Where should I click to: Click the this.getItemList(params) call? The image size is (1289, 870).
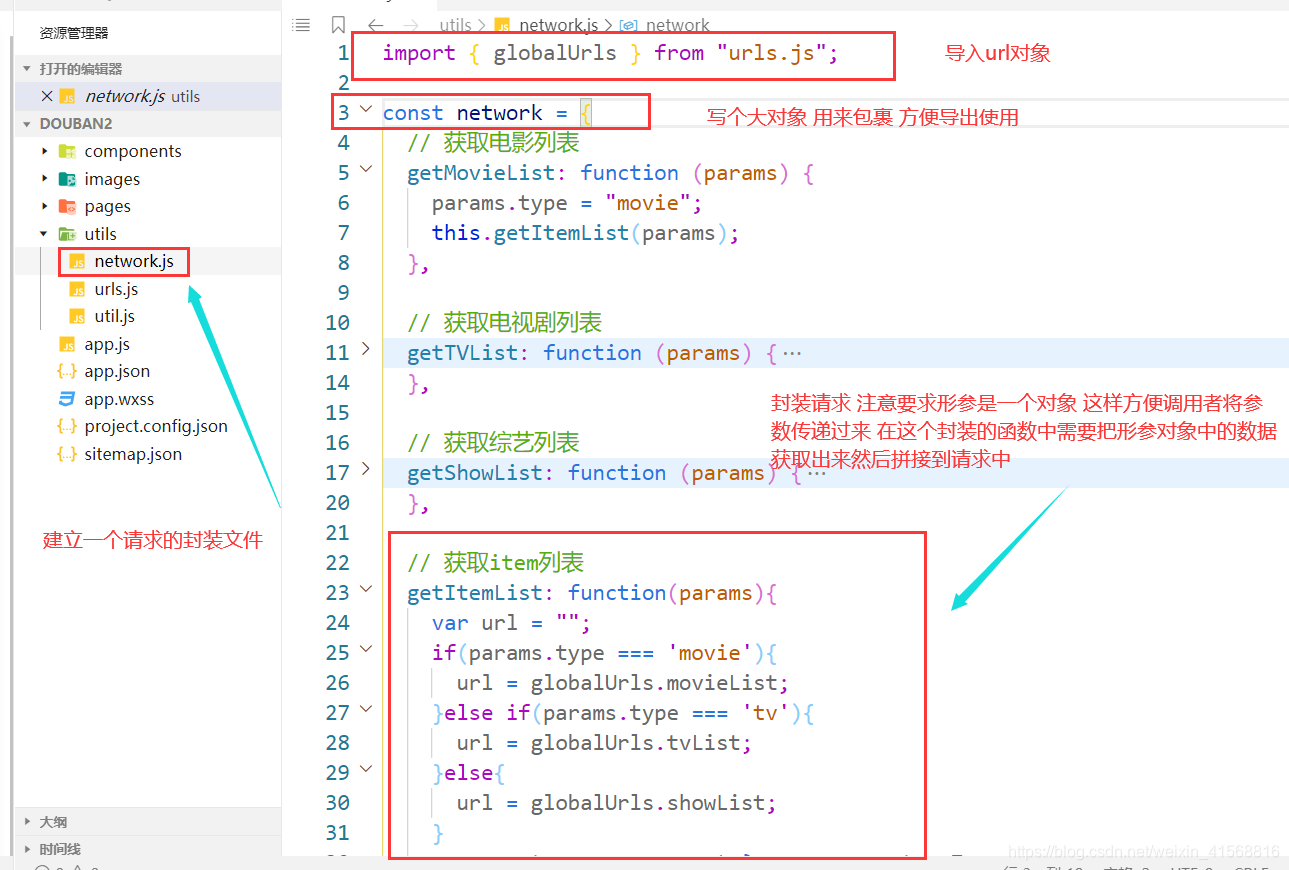(x=579, y=233)
